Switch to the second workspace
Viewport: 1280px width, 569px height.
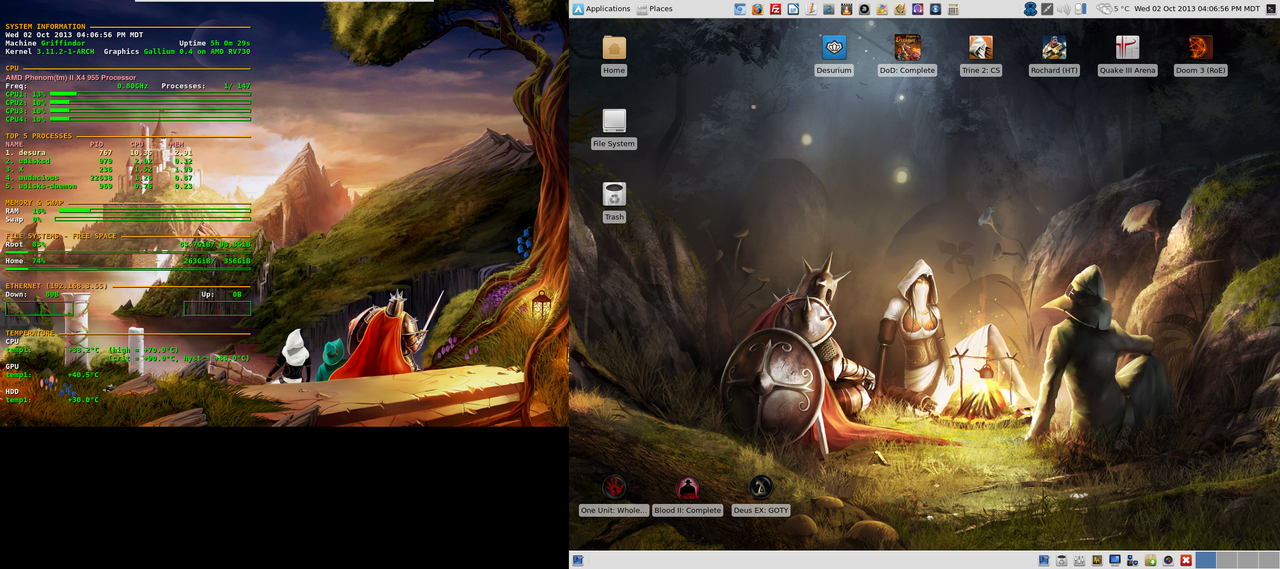1227,560
